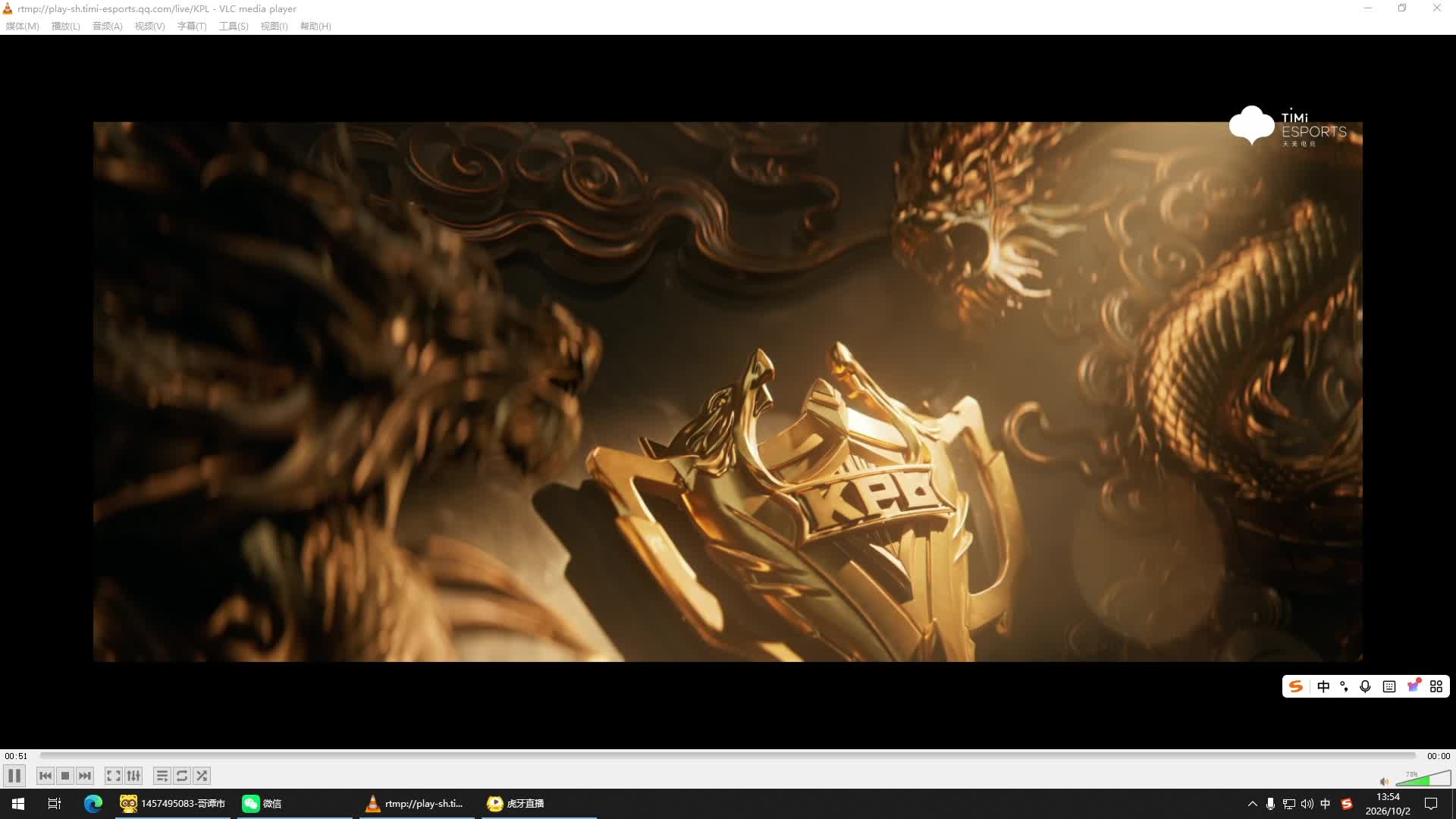Viewport: 1456px width, 819px height.
Task: Open the 媒体(M) menu
Action: pyautogui.click(x=23, y=26)
